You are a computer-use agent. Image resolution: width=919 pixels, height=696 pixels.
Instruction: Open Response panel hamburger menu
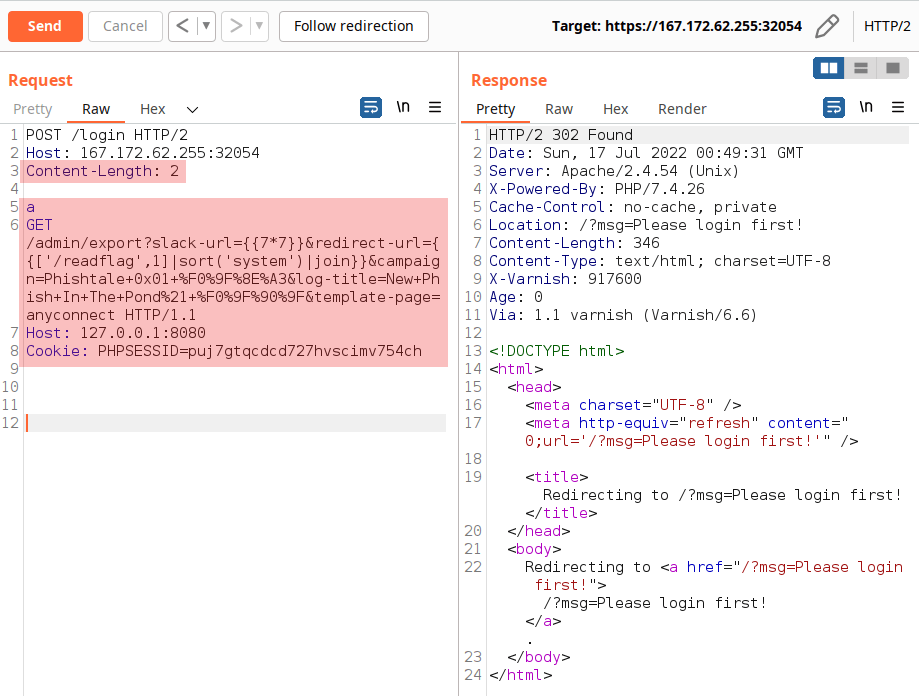[898, 107]
